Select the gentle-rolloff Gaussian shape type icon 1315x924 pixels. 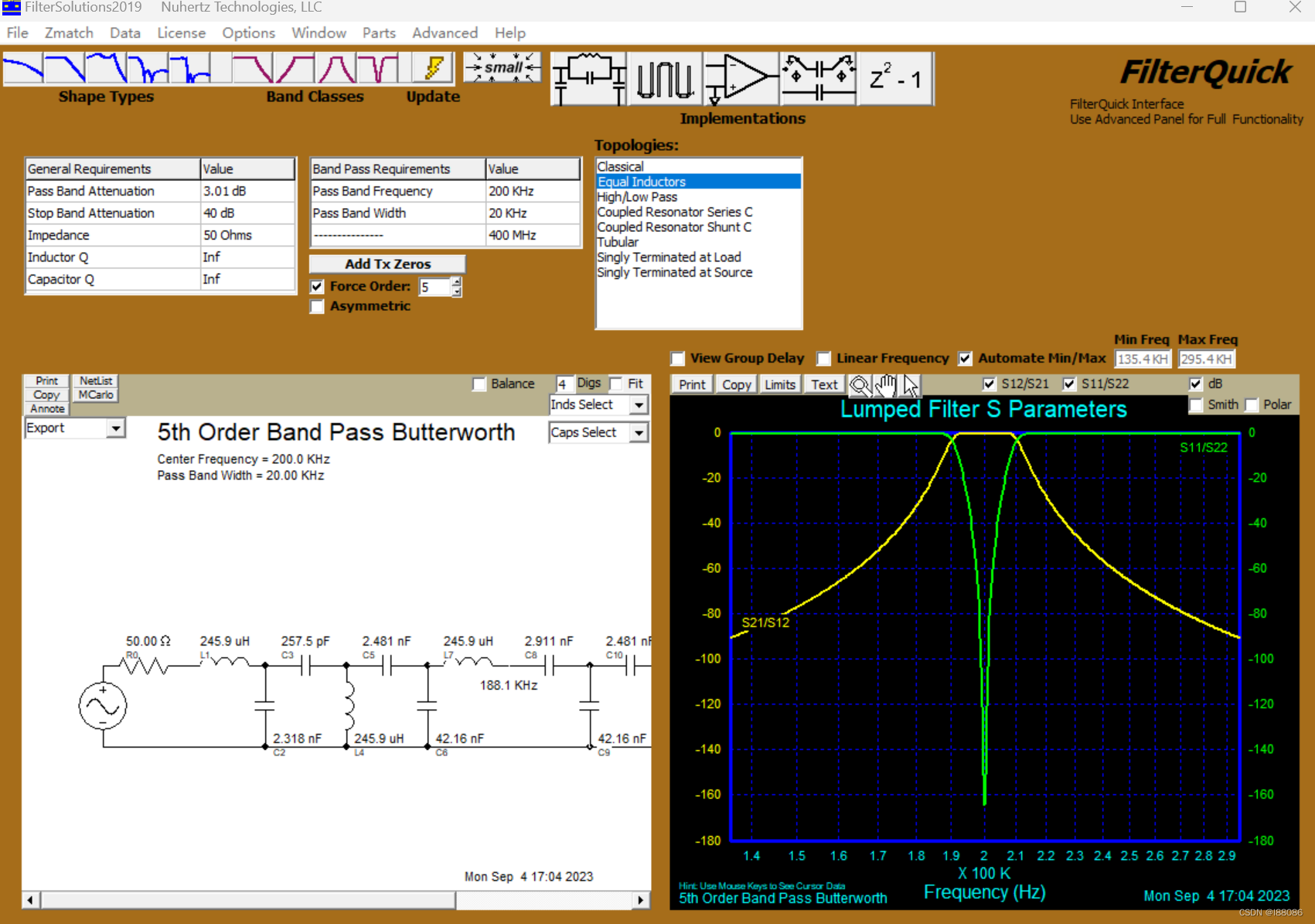click(23, 68)
